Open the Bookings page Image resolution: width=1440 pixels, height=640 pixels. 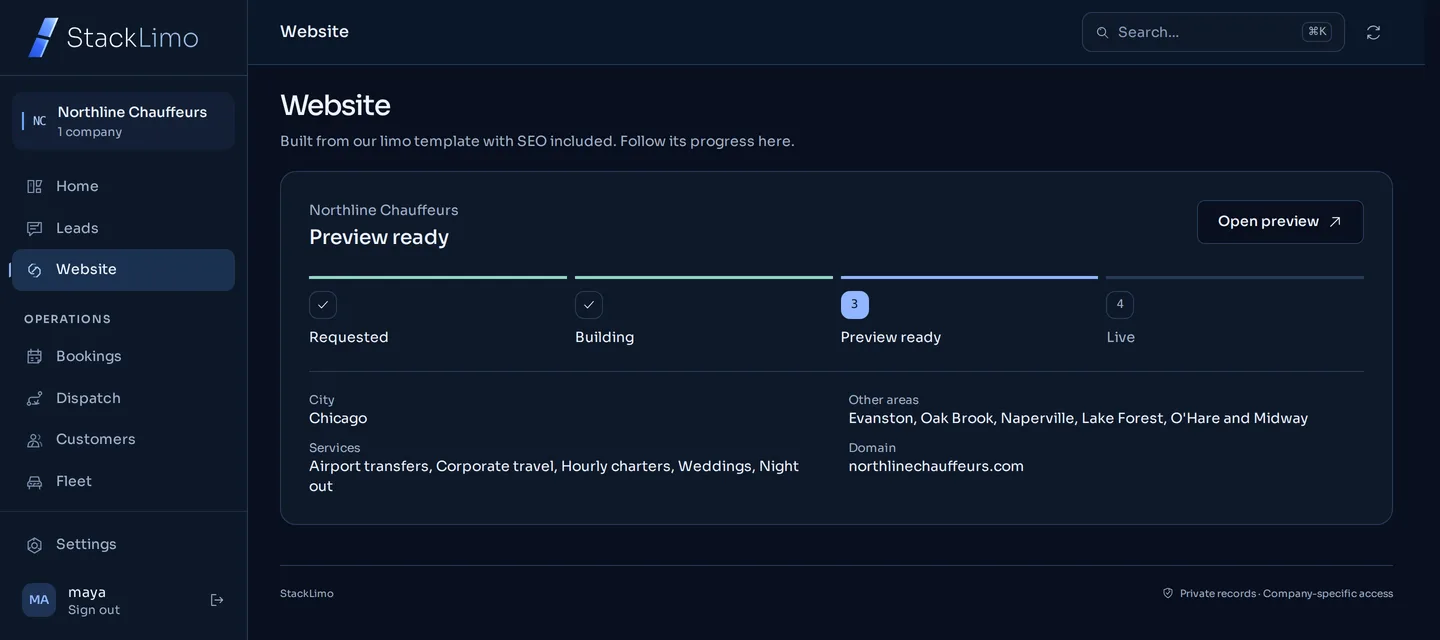pyautogui.click(x=123, y=357)
